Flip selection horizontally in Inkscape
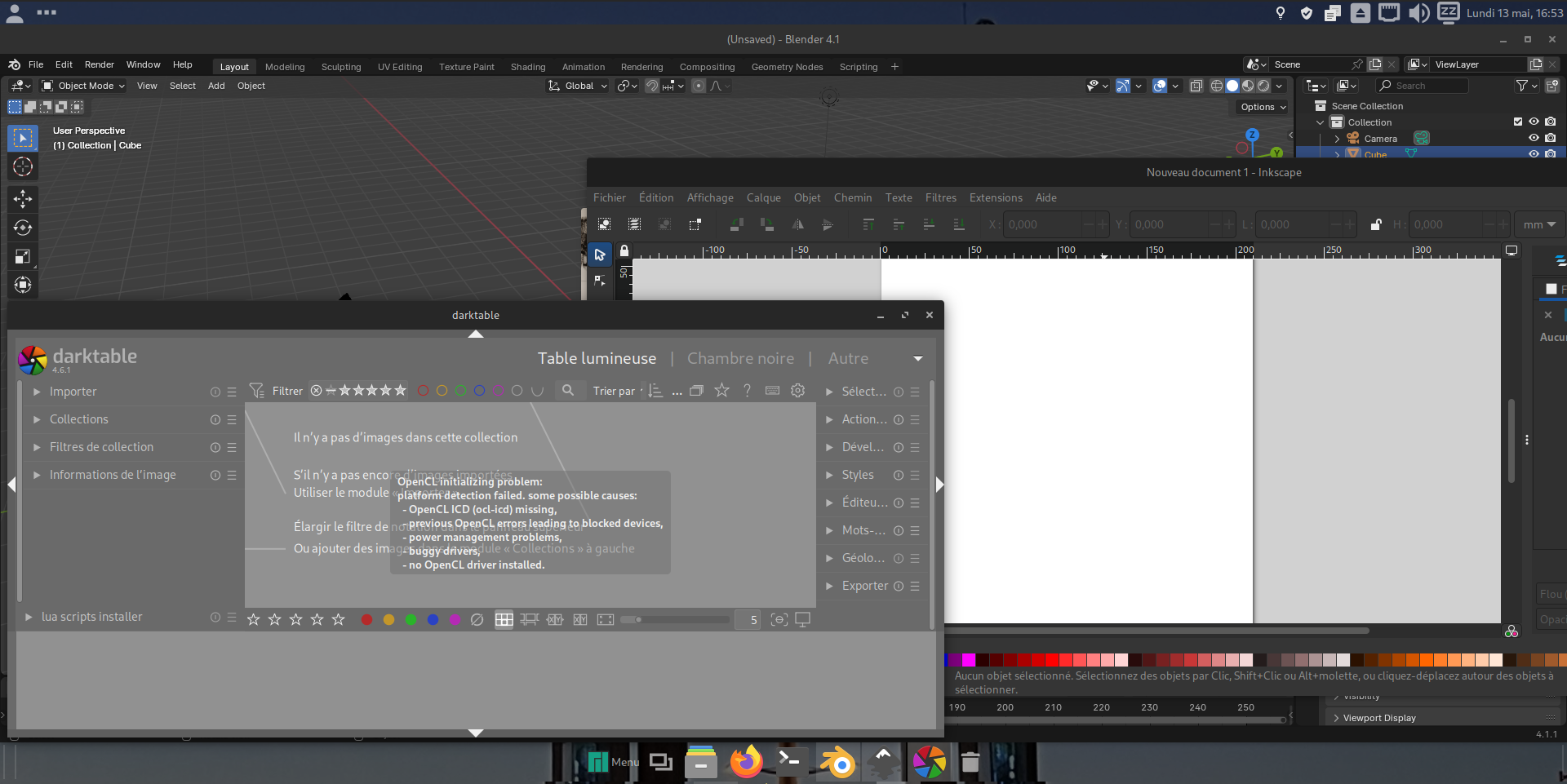 (x=797, y=224)
